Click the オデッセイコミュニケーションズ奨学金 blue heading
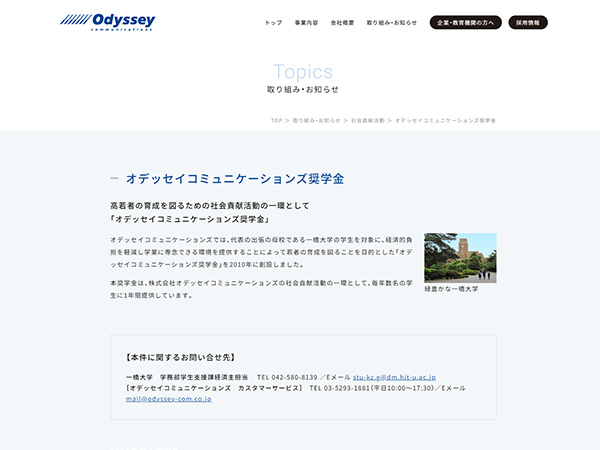Viewport: 600px width, 450px height. [x=235, y=179]
